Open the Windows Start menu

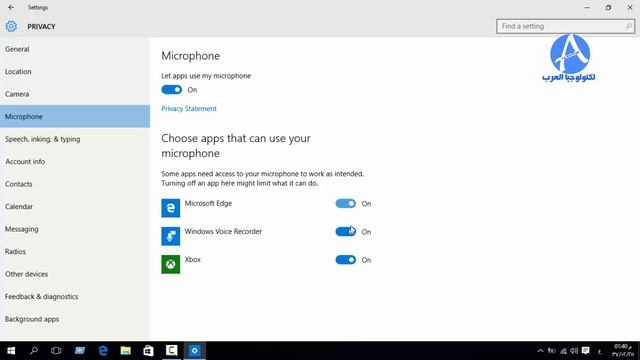[x=11, y=351]
